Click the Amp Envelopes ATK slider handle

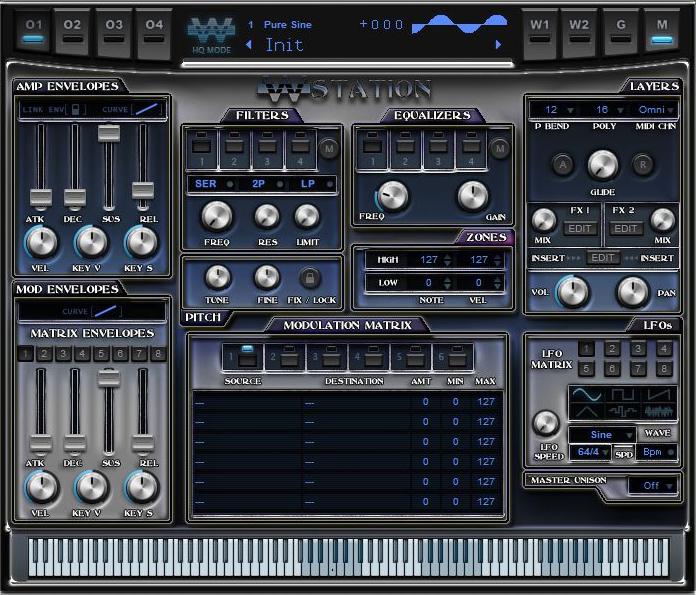pos(41,197)
